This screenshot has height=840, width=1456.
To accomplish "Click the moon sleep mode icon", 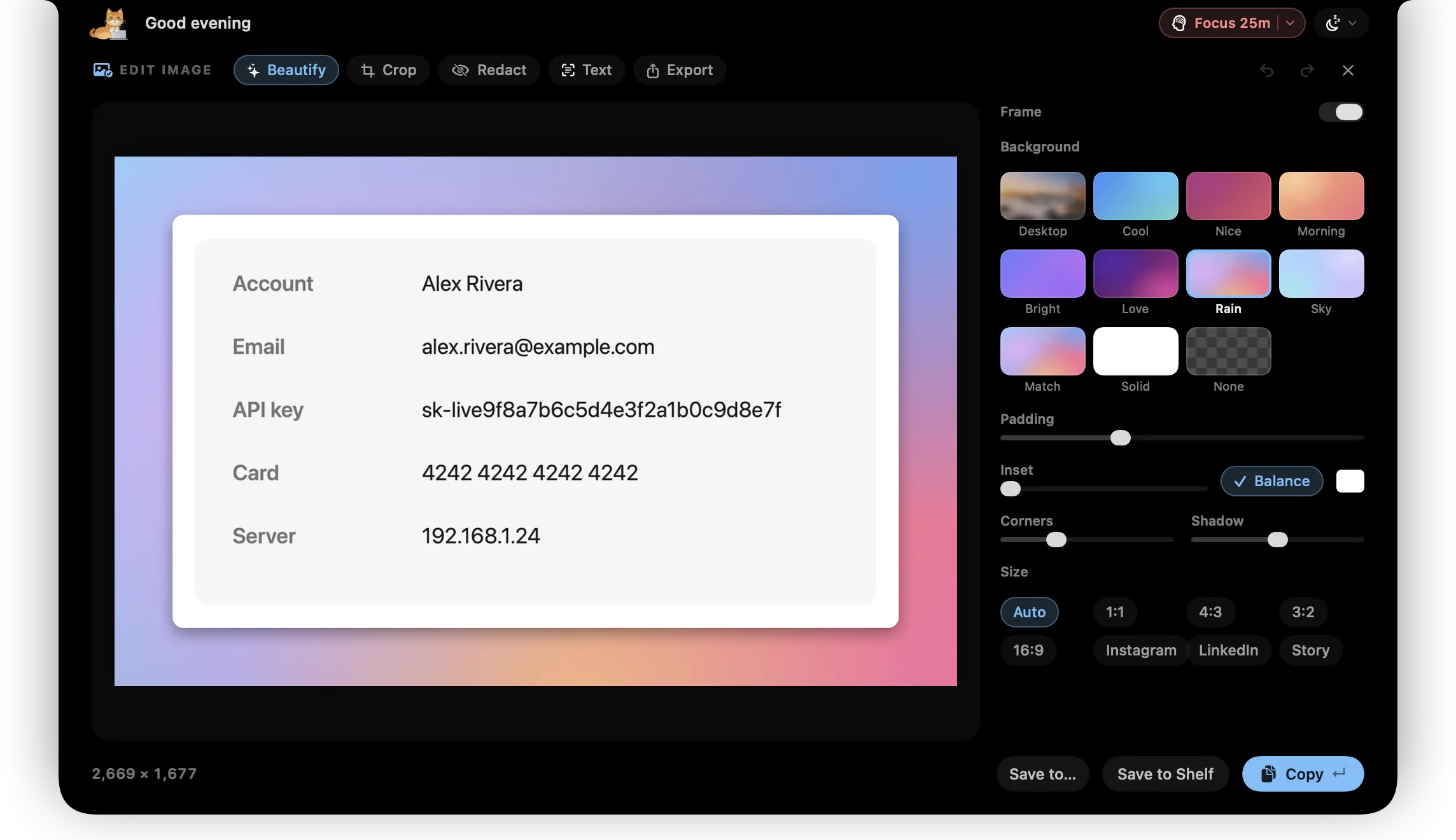I will tap(1333, 24).
